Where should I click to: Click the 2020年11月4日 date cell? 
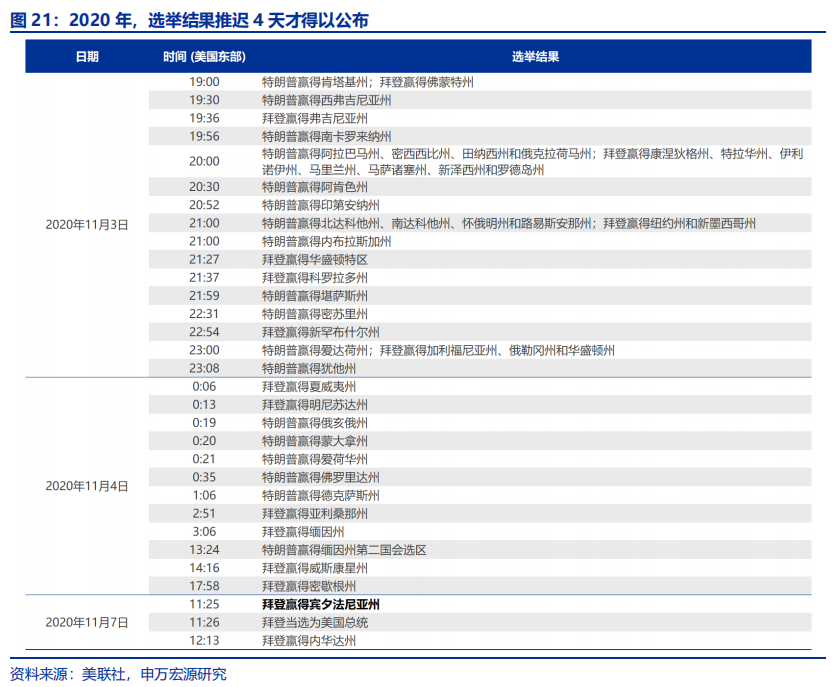pos(87,486)
